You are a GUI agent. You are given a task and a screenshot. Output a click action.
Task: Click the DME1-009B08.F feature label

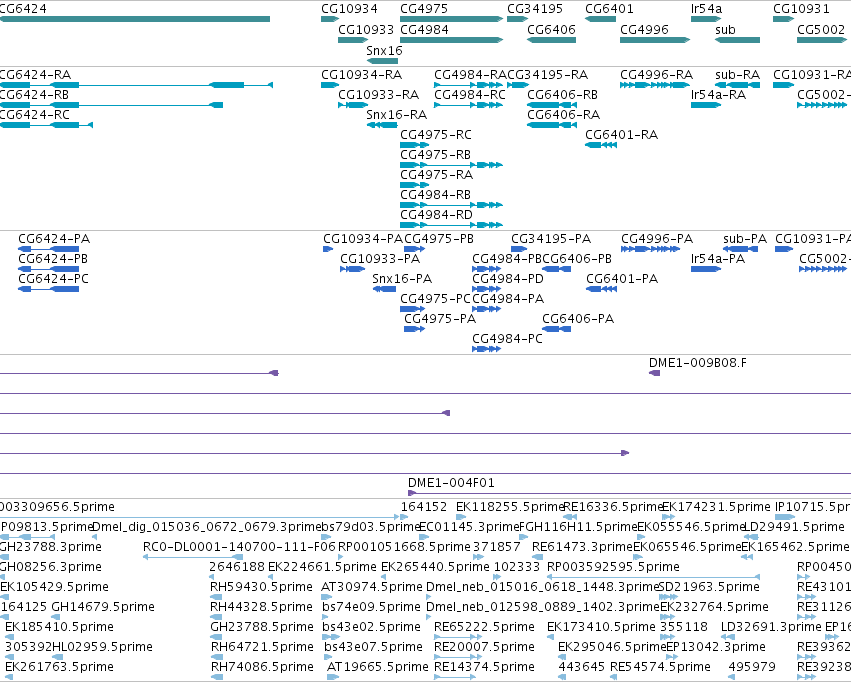[x=698, y=362]
